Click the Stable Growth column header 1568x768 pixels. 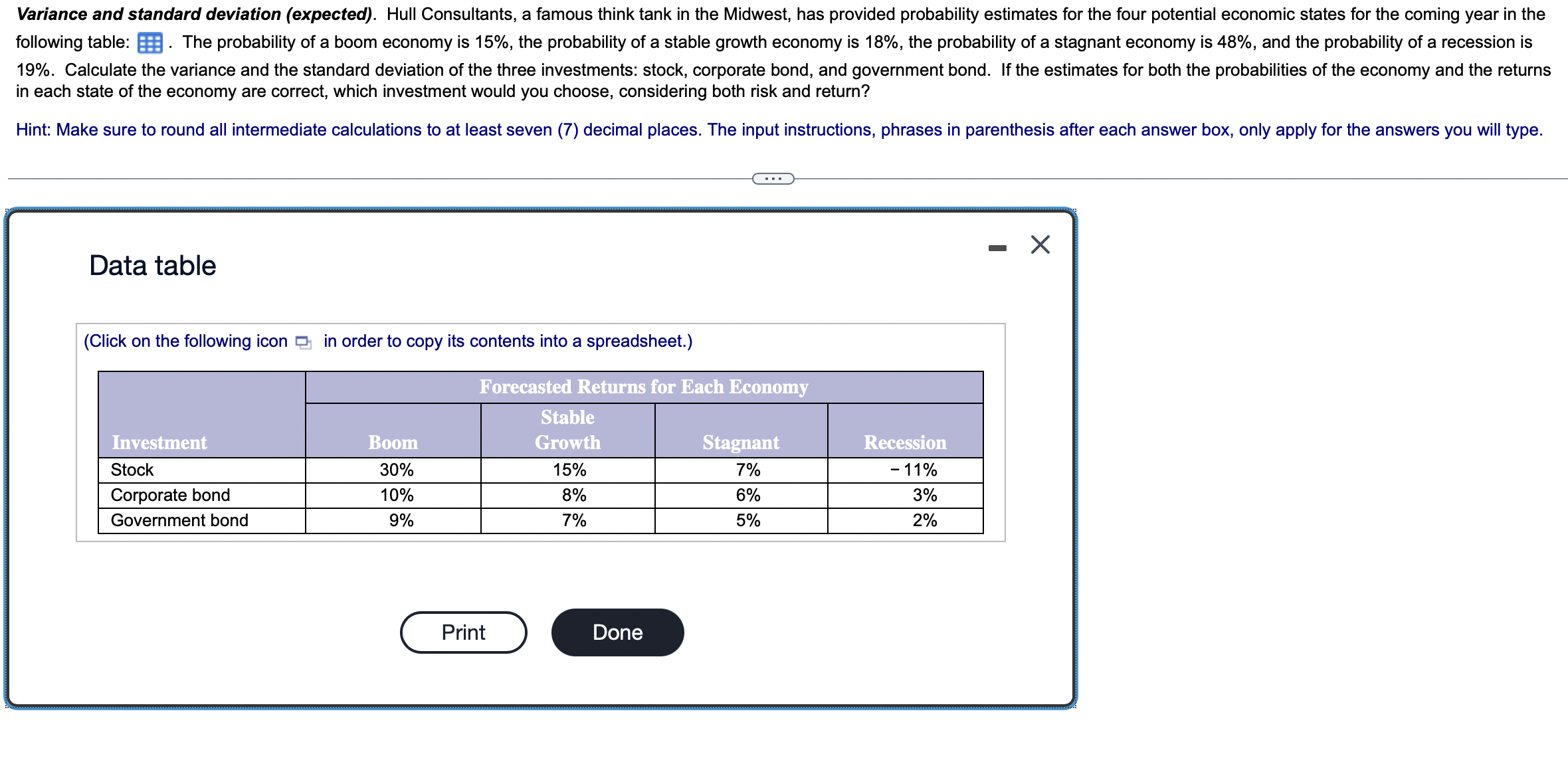click(566, 429)
